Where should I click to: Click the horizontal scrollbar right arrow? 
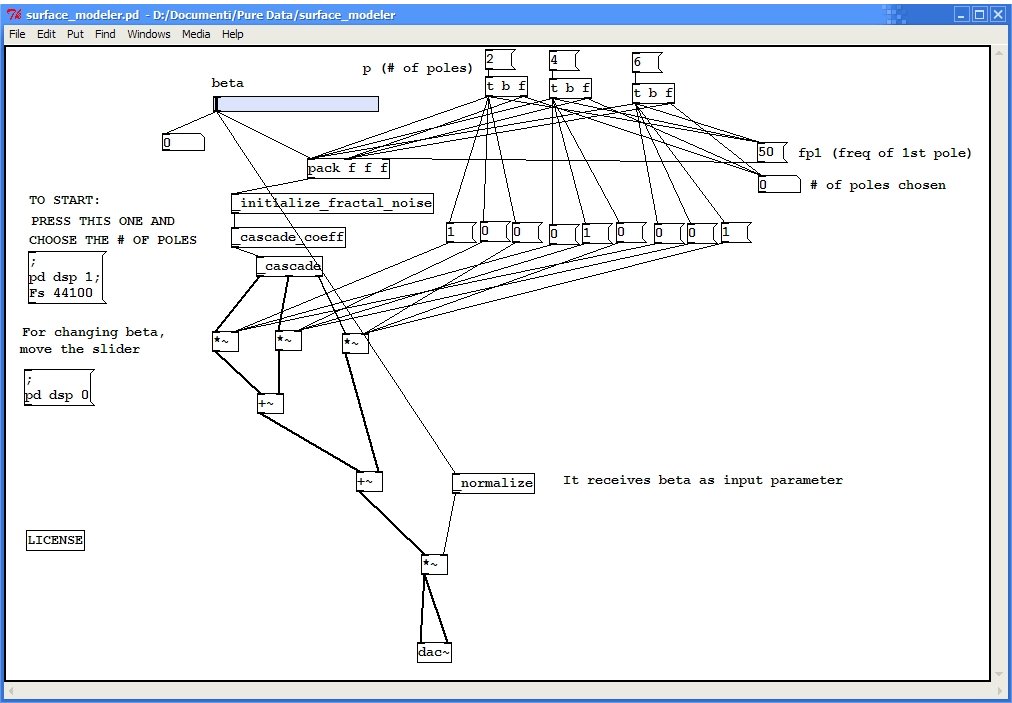(x=1000, y=691)
